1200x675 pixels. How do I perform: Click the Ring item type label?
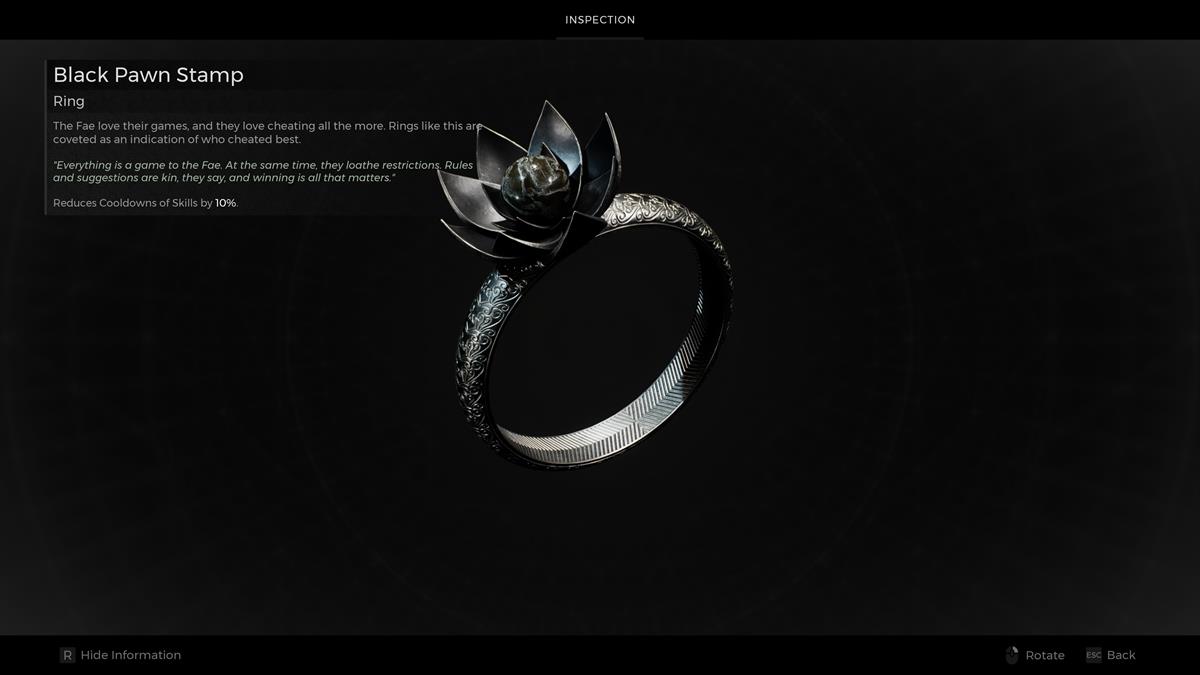click(x=69, y=101)
